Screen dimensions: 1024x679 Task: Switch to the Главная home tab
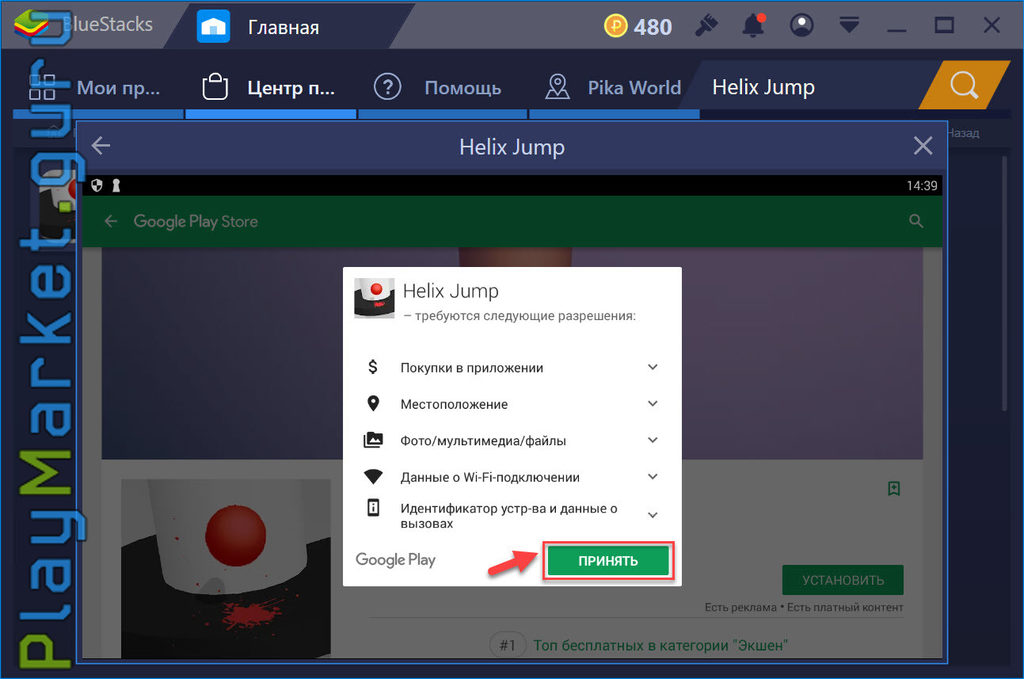coord(283,27)
